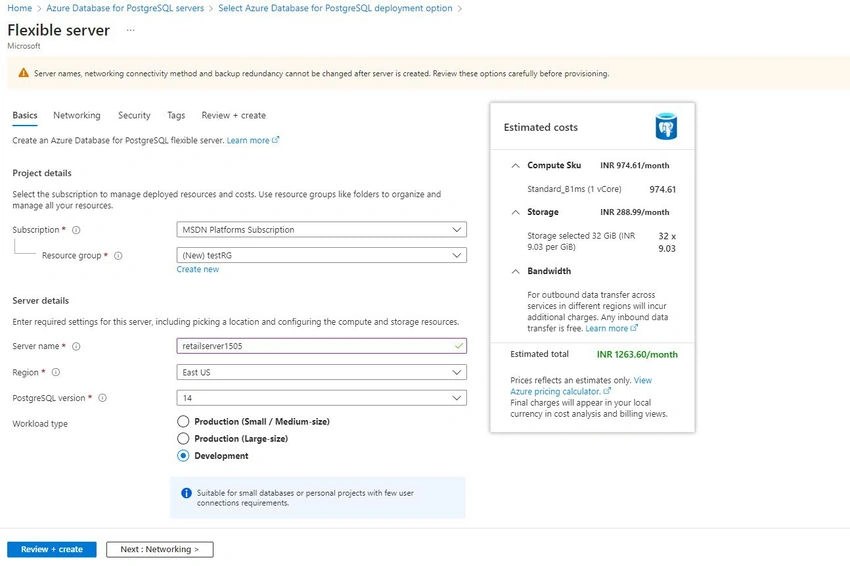Click the Server details heading
The image size is (850, 566).
pyautogui.click(x=41, y=301)
